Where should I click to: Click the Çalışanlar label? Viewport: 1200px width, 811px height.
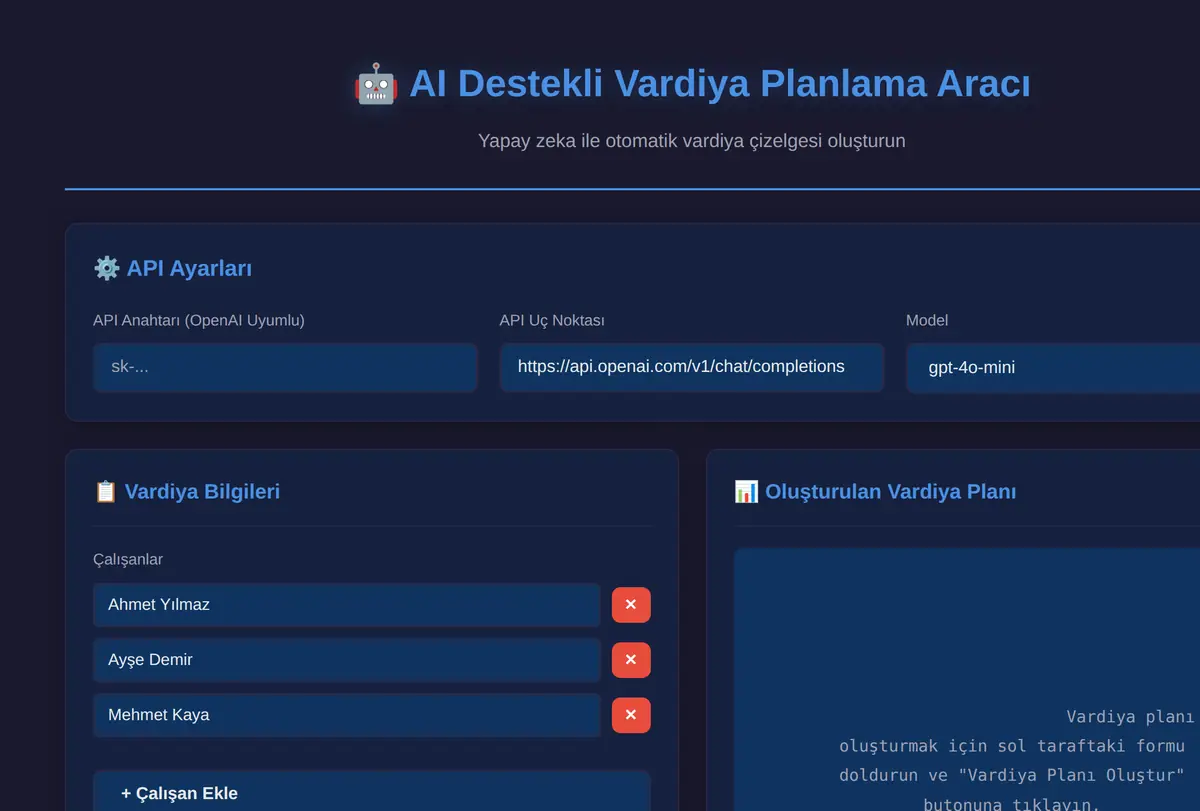[128, 559]
